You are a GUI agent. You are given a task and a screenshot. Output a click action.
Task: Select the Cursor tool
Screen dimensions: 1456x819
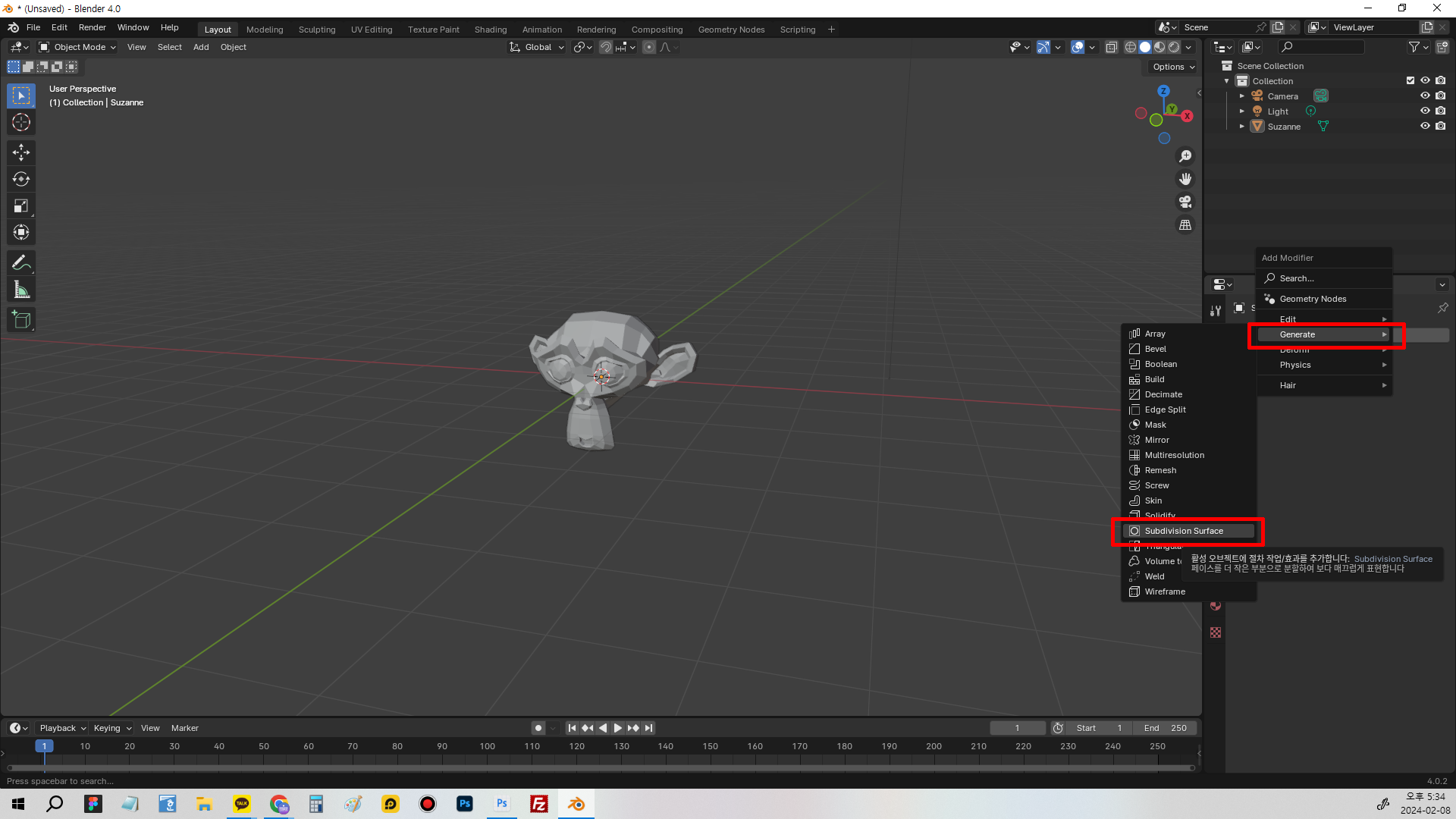[x=21, y=122]
